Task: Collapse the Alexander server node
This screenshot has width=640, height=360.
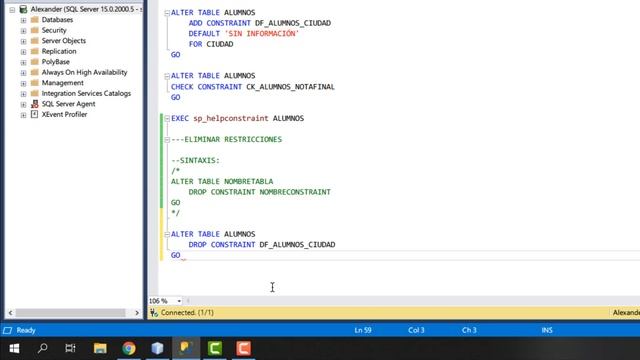Action: tap(12, 9)
